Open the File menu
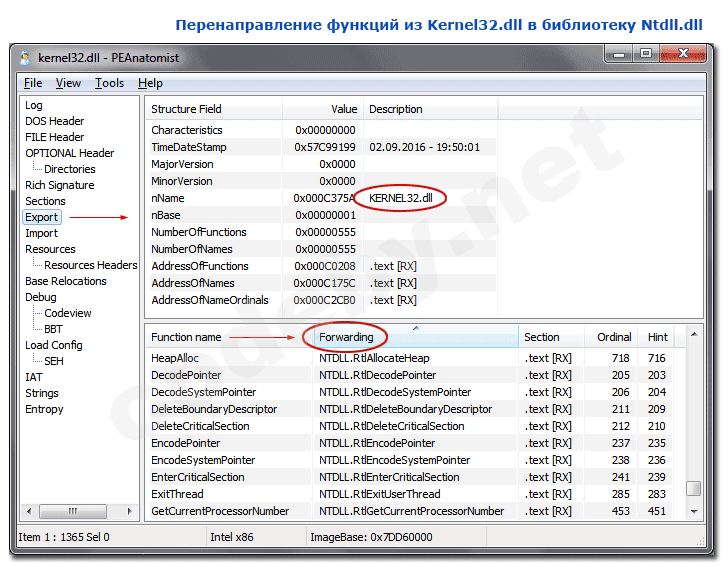 click(33, 83)
